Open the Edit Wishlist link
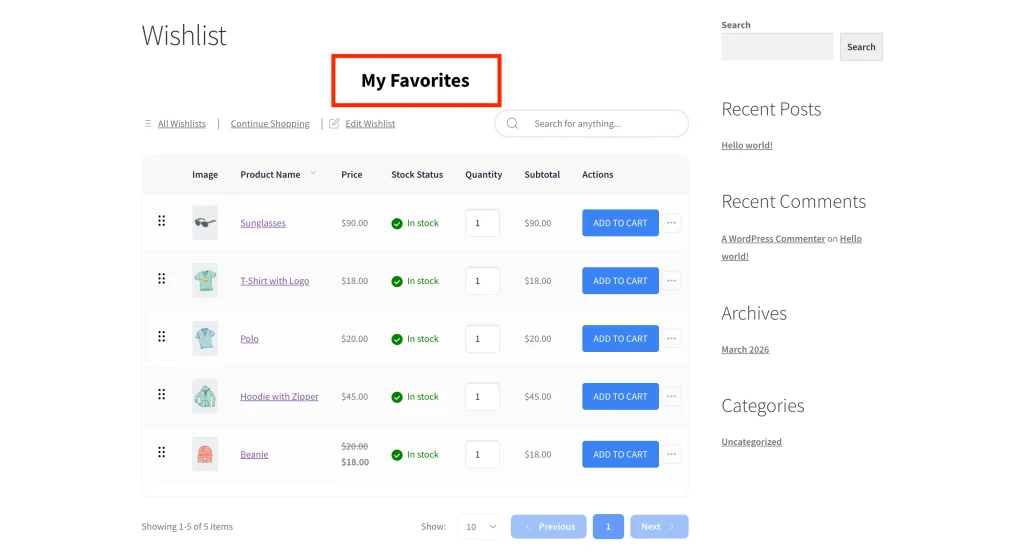This screenshot has height=559, width=1024. [370, 123]
